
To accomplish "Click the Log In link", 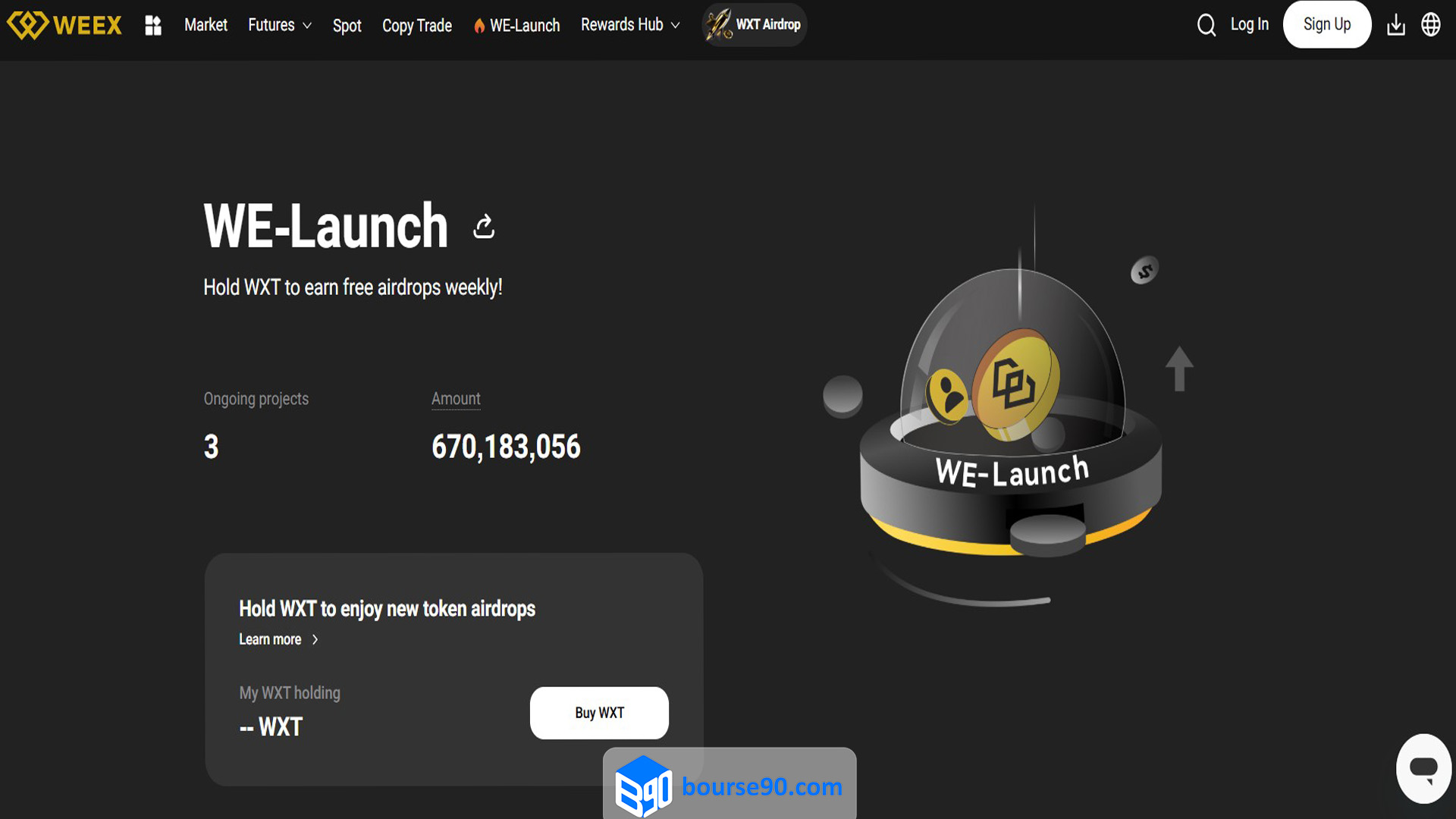I will 1249,24.
